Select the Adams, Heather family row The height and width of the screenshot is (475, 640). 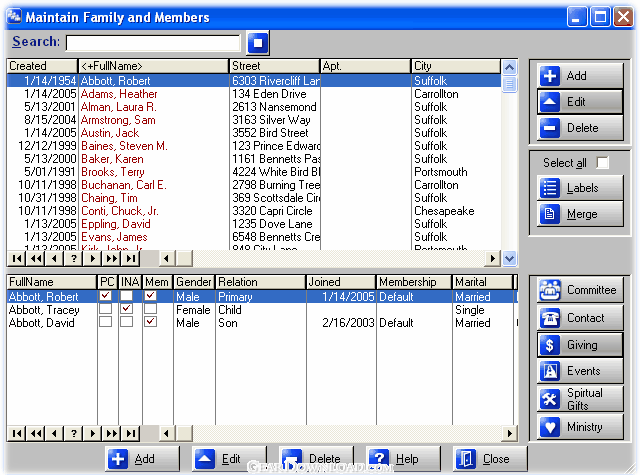pos(253,94)
